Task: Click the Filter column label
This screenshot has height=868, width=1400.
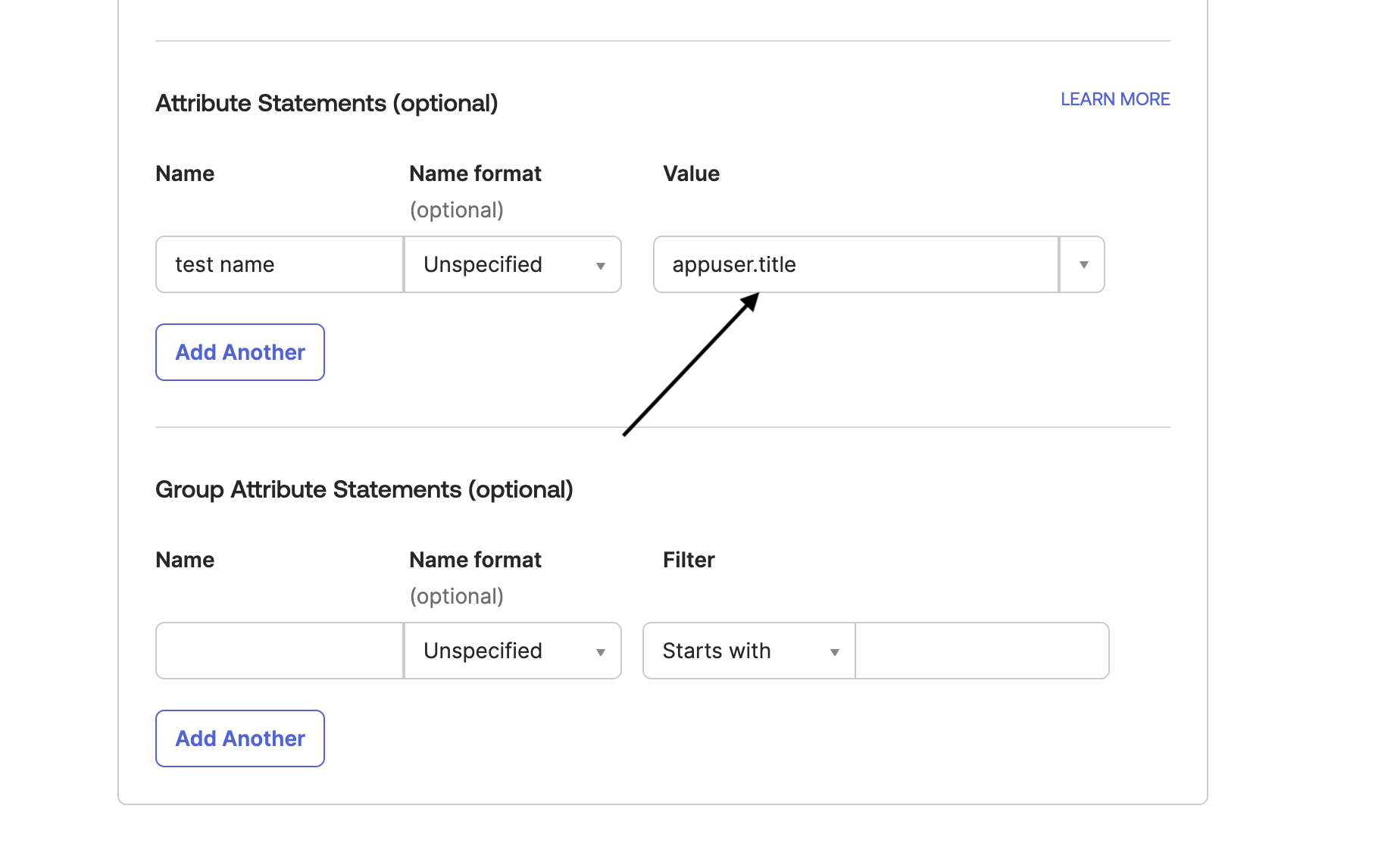Action: coord(688,560)
